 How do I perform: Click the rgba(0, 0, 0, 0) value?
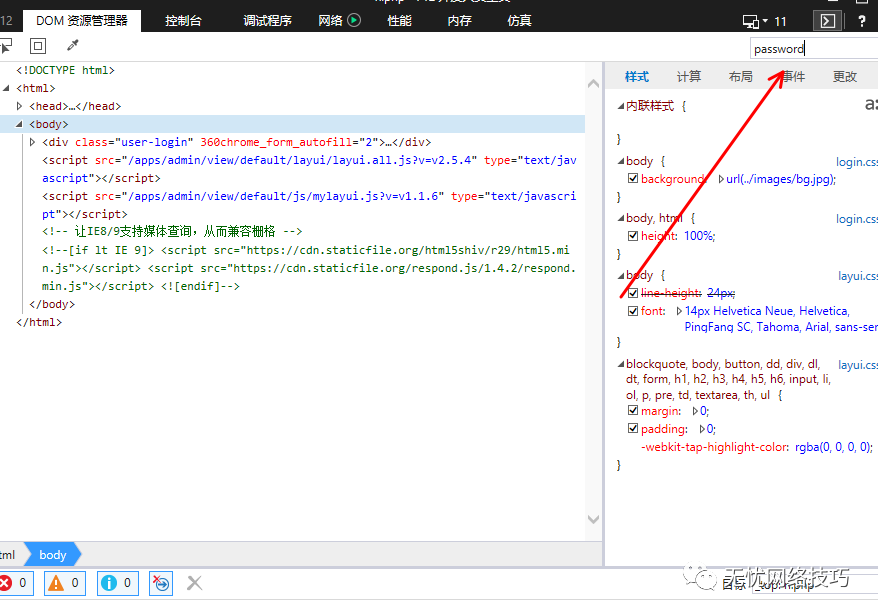click(x=833, y=447)
